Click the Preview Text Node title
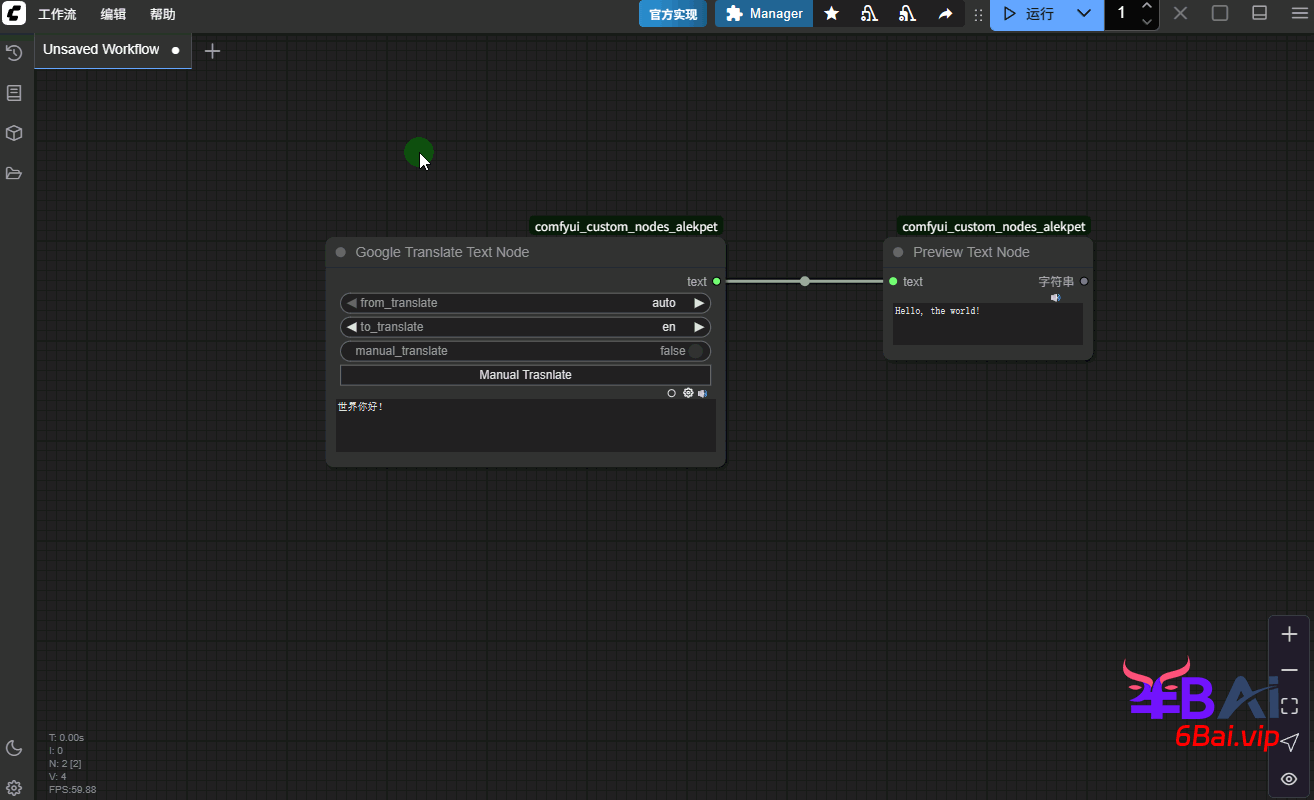 pos(971,252)
